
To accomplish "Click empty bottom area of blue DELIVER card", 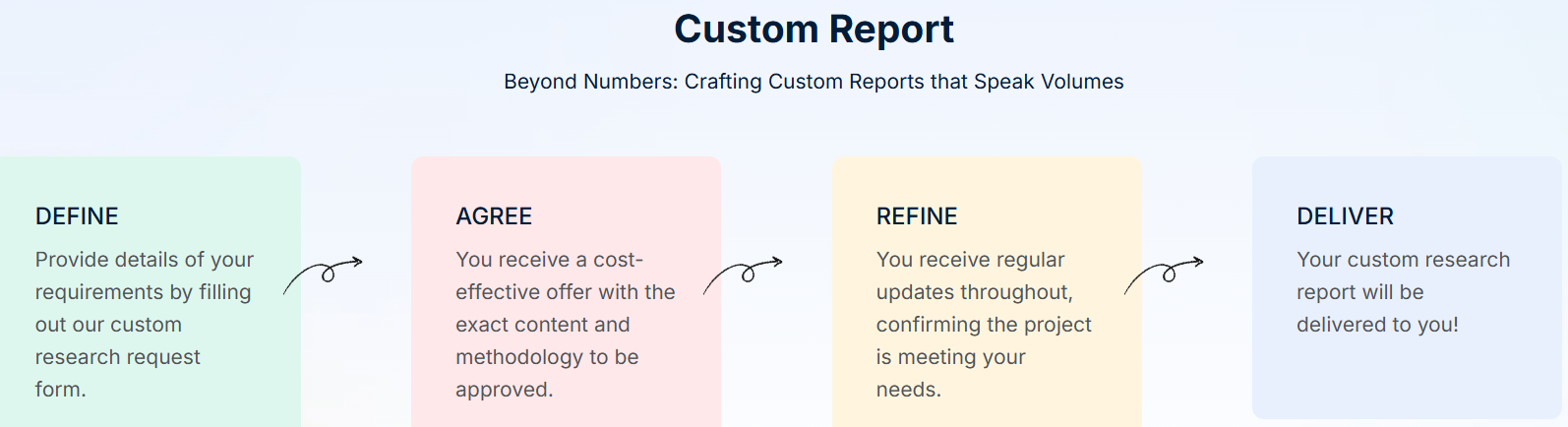I will (1405, 384).
